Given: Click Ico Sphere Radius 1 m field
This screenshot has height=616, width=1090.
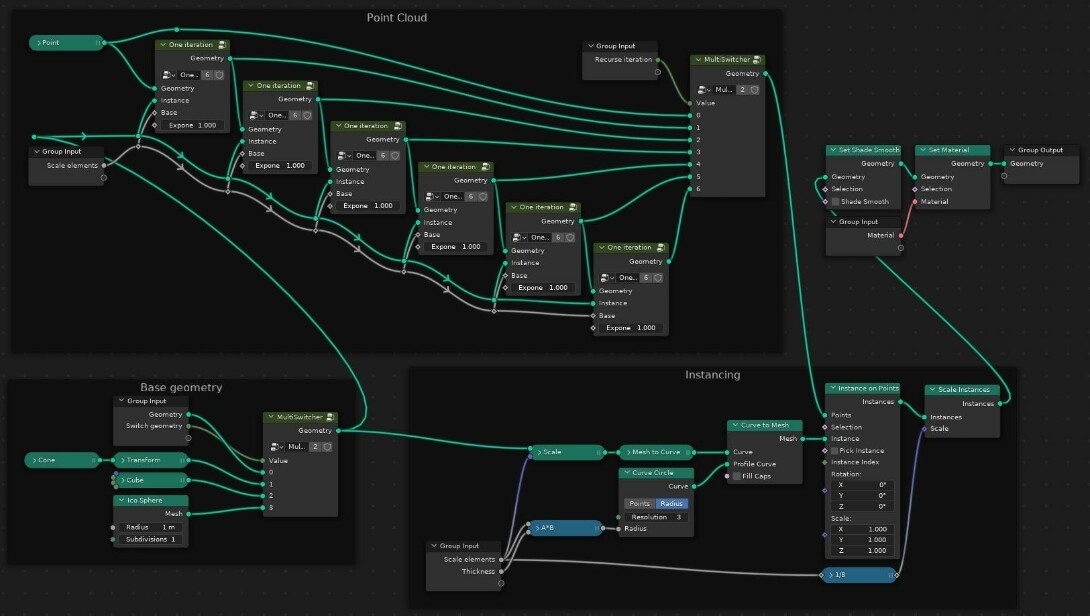Looking at the screenshot, I should [x=151, y=528].
